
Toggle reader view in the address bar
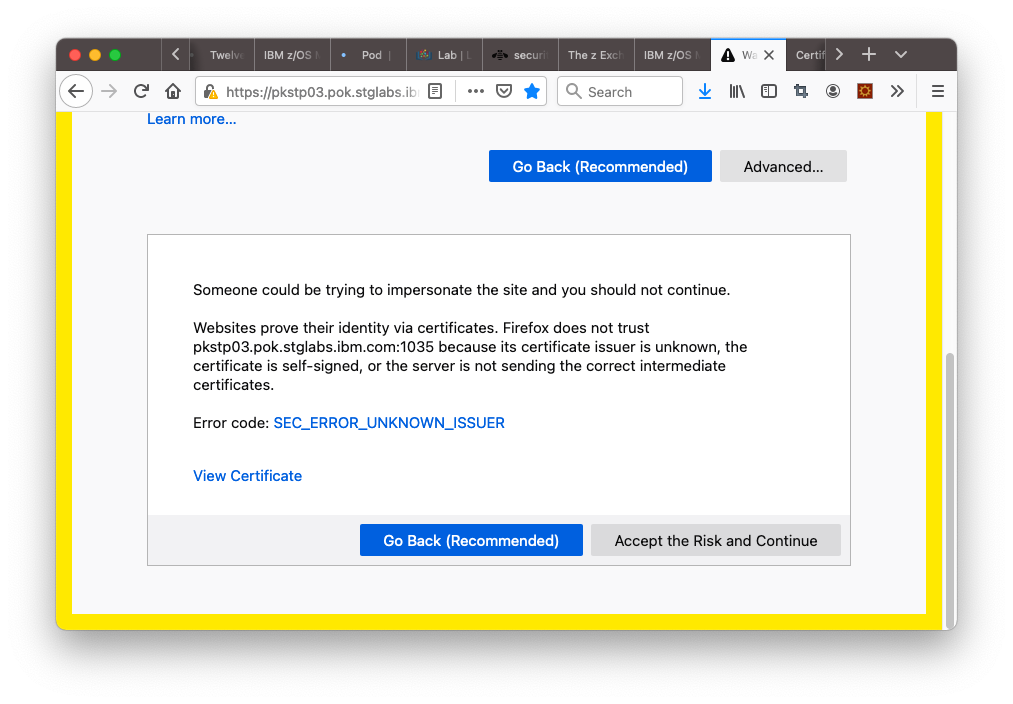tap(435, 91)
